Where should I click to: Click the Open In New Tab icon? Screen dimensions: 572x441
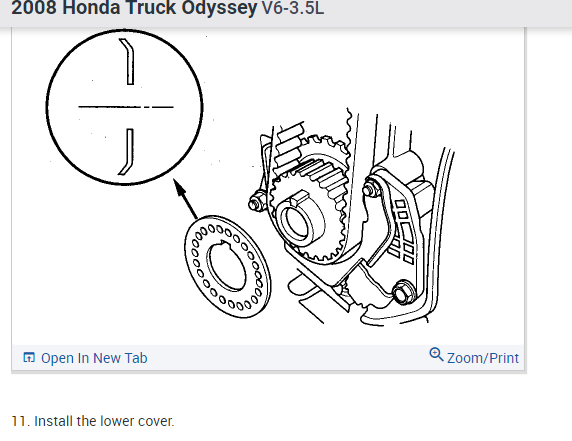coord(29,357)
